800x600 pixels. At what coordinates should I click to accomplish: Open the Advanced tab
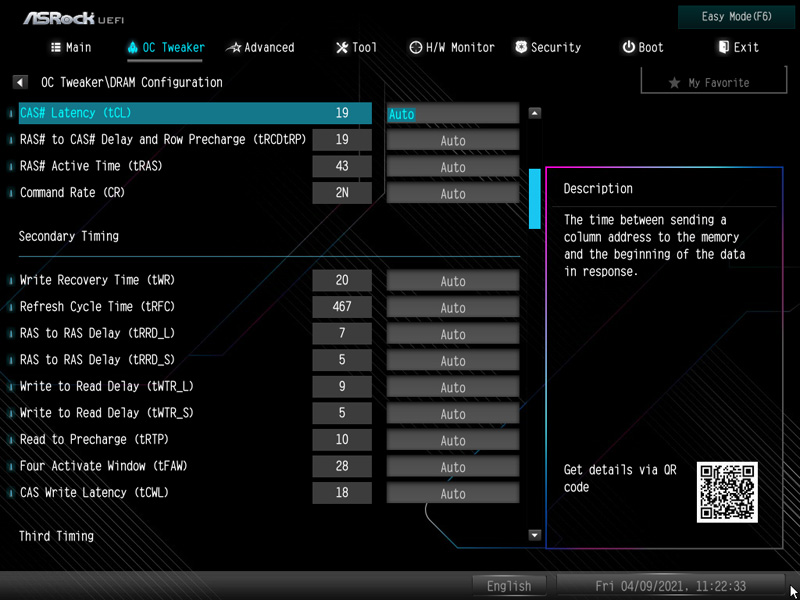coord(260,47)
